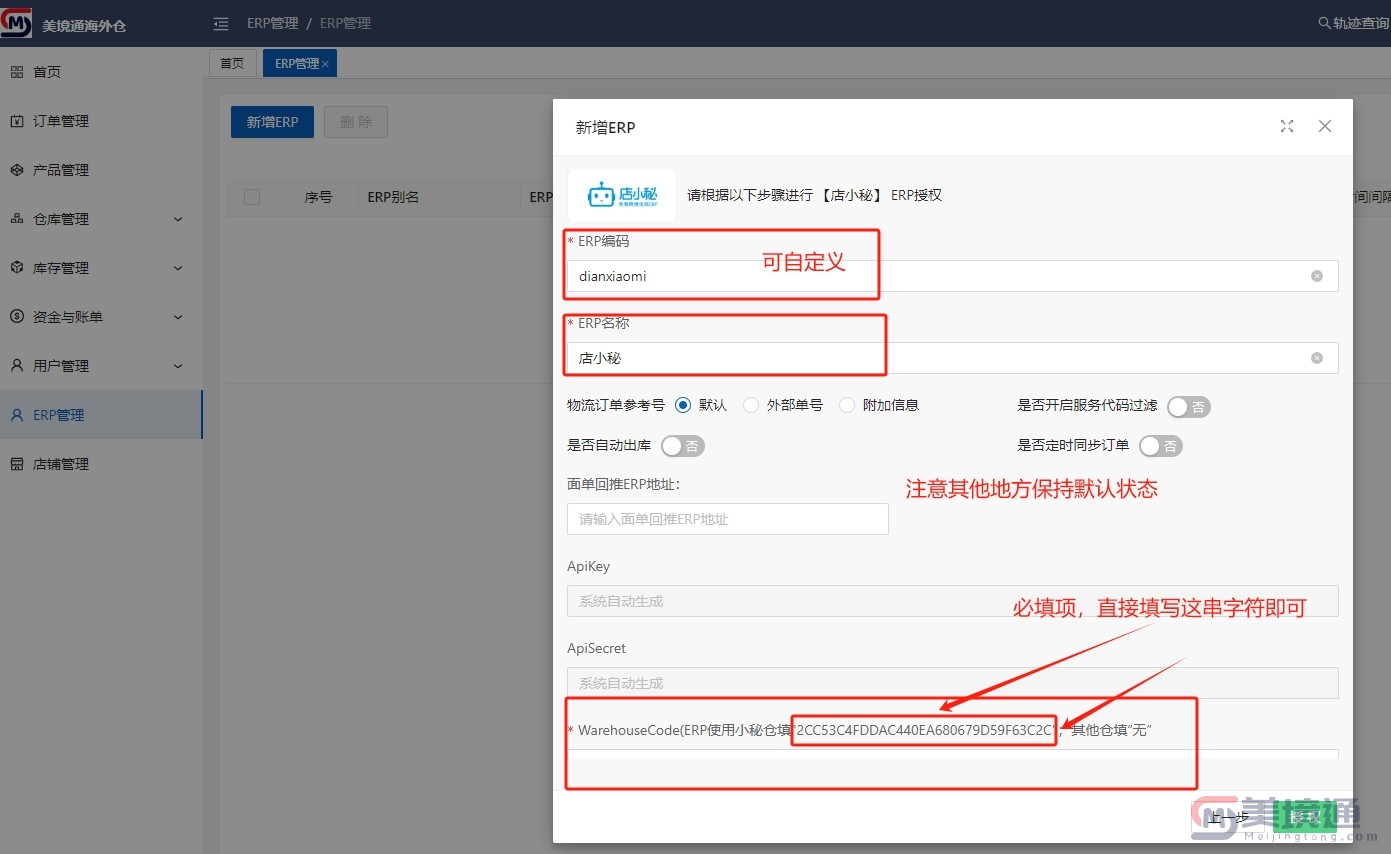Click the 店小秘 robot logo
The height and width of the screenshot is (854, 1391).
[622, 195]
